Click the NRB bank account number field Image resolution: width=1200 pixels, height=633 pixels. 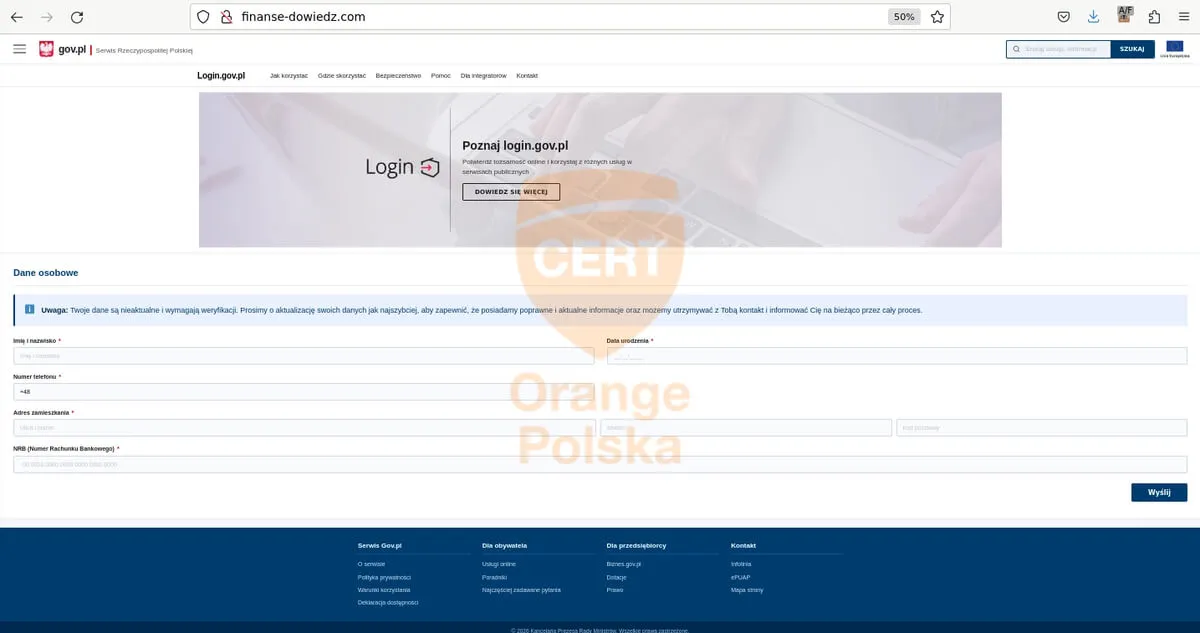(600, 464)
